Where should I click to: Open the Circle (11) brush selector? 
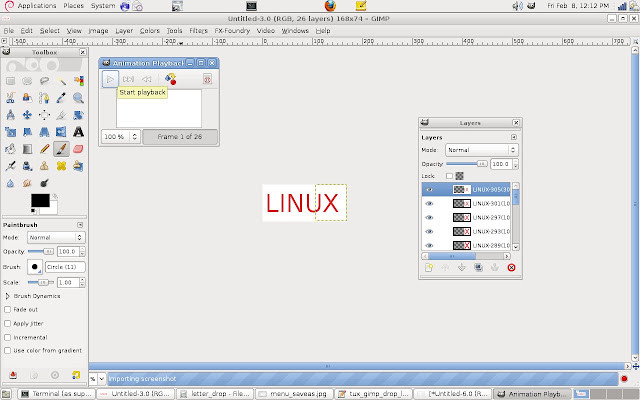65,267
